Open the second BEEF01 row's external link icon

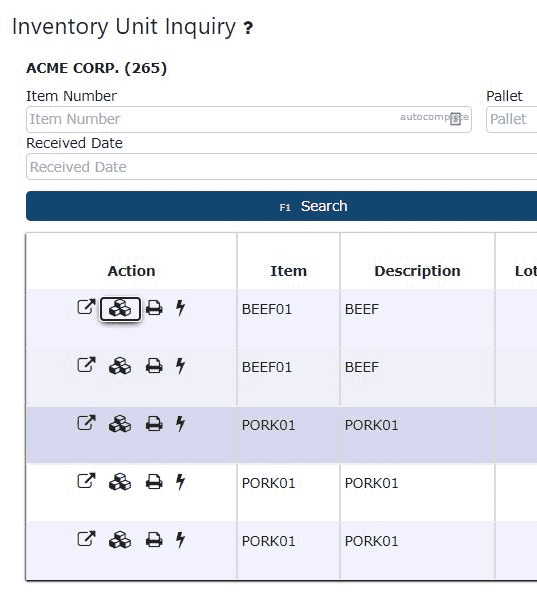point(86,365)
